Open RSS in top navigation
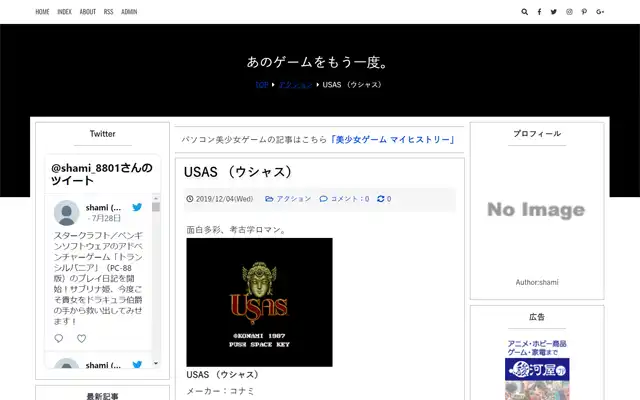 click(109, 12)
